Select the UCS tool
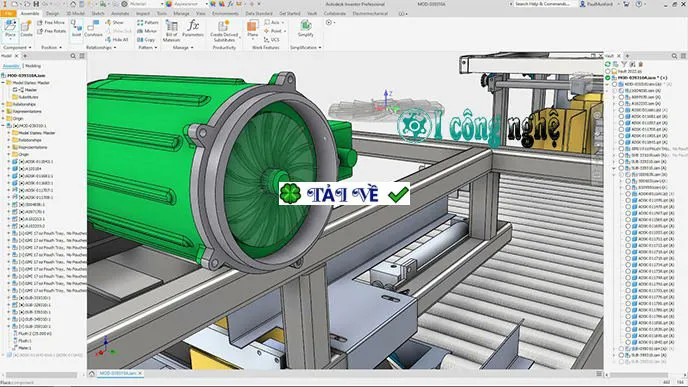688x387 pixels. tap(272, 39)
